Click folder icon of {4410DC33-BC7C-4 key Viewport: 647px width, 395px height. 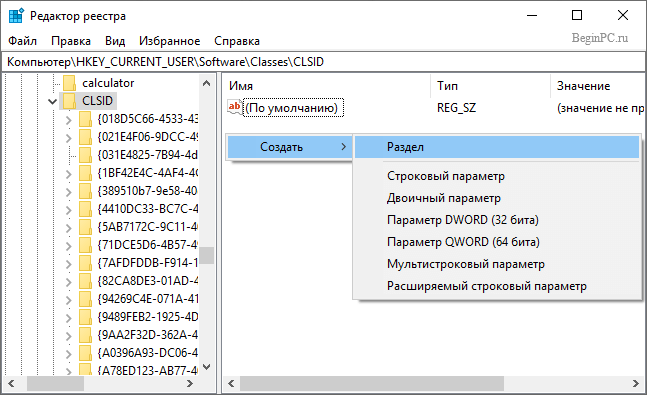coord(85,209)
